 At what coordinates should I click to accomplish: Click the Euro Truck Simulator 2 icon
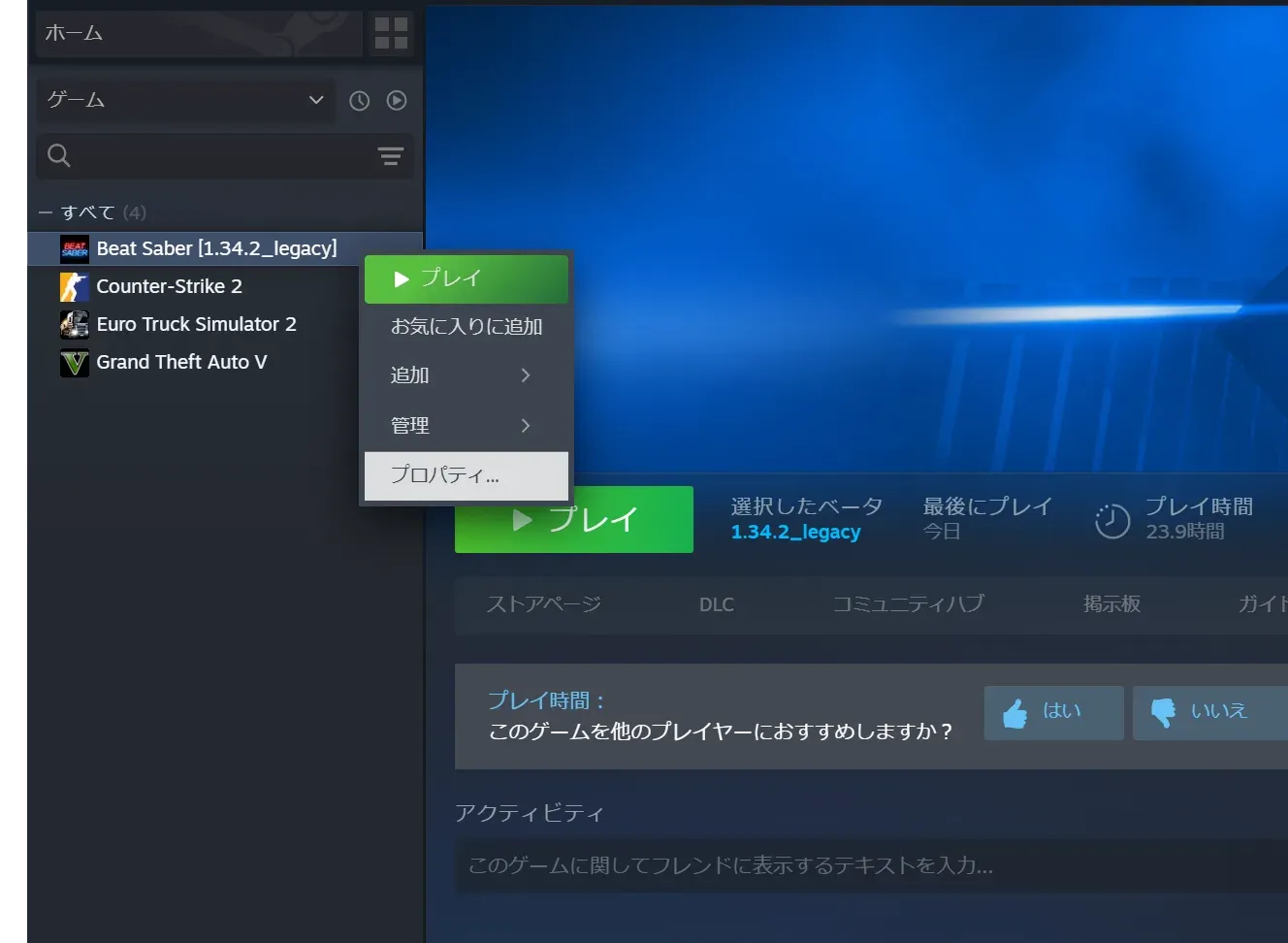pyautogui.click(x=74, y=324)
